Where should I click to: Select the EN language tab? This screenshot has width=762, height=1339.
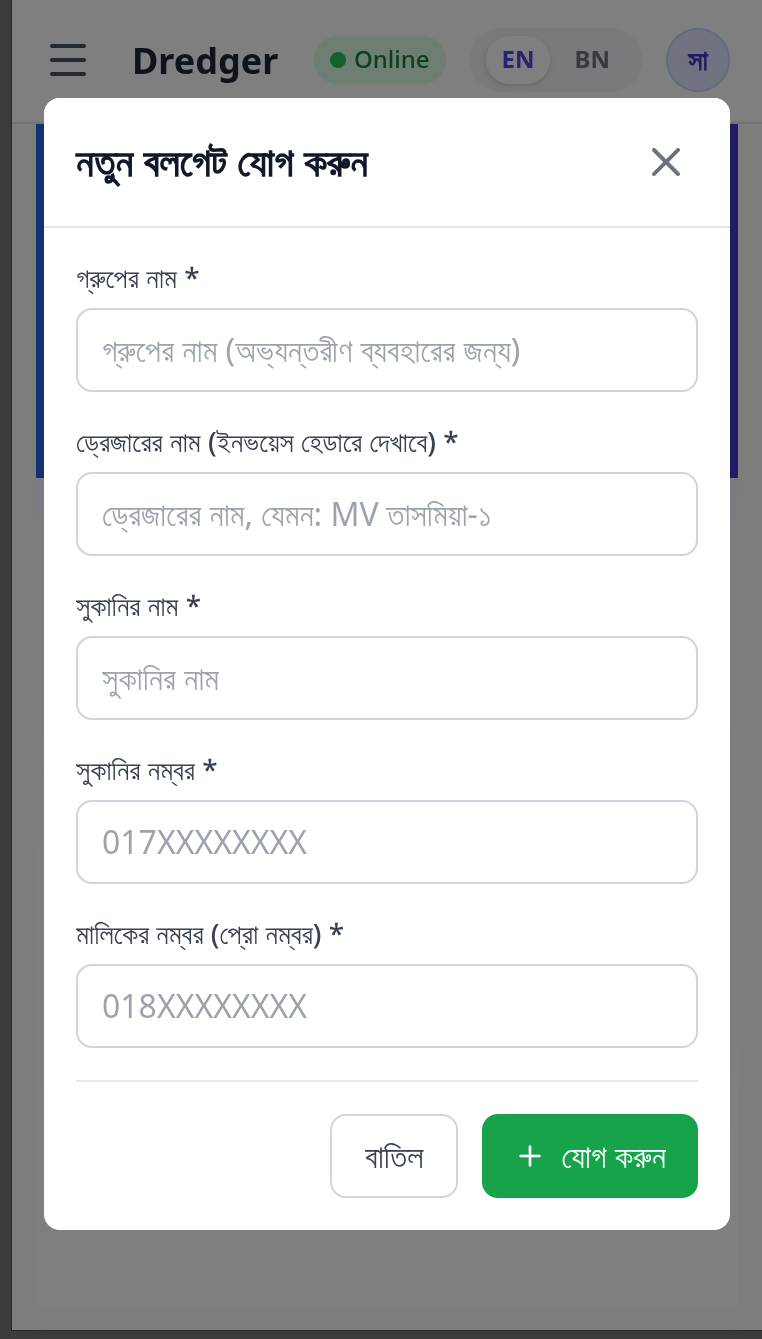pyautogui.click(x=517, y=60)
